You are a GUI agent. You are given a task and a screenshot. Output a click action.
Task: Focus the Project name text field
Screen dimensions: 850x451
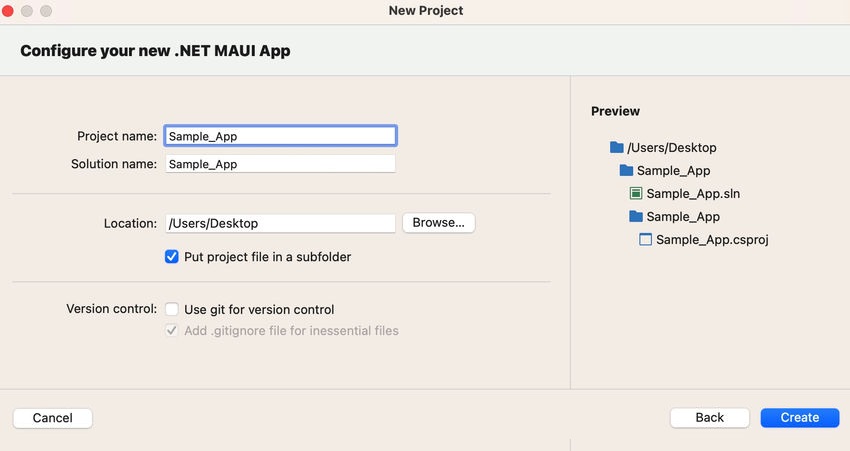pyautogui.click(x=280, y=136)
